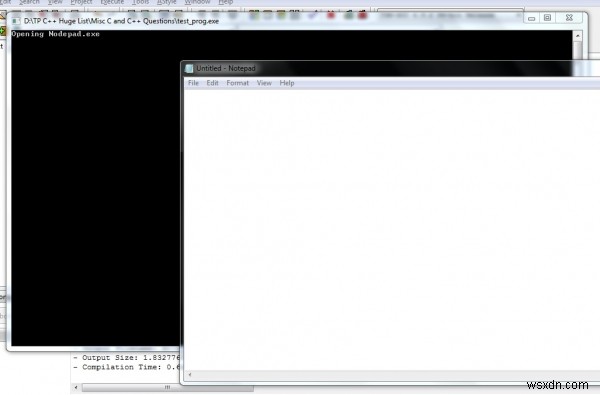The height and width of the screenshot is (395, 600).
Task: Open the Execute menu in the background IDE
Action: click(112, 2)
